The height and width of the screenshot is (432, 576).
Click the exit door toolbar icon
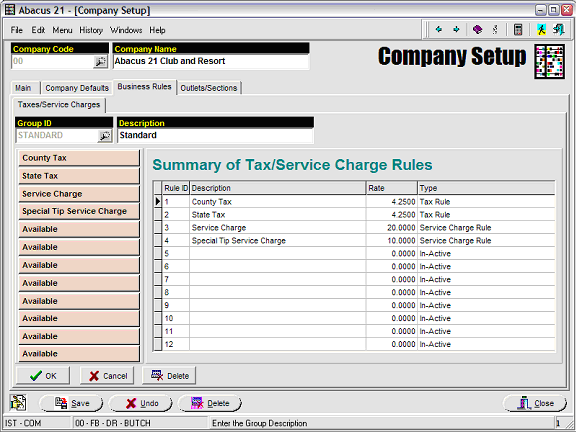point(559,29)
